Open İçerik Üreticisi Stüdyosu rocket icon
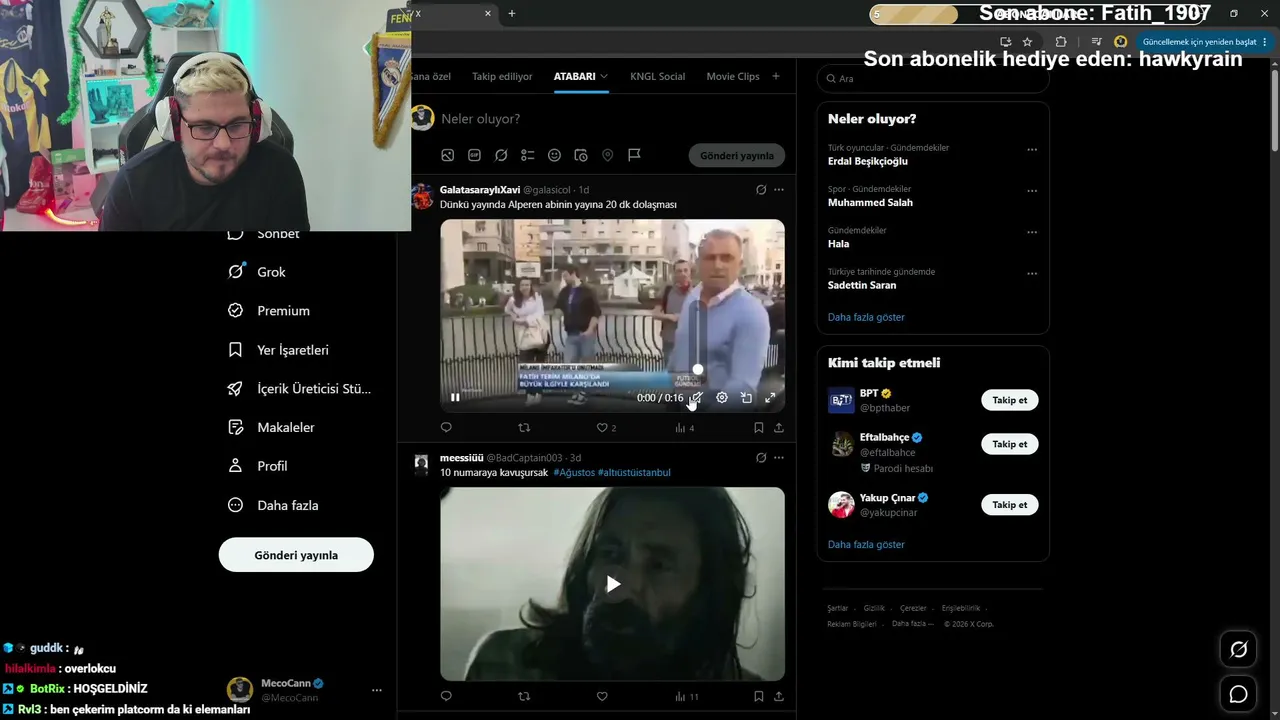The height and width of the screenshot is (720, 1280). pos(236,389)
